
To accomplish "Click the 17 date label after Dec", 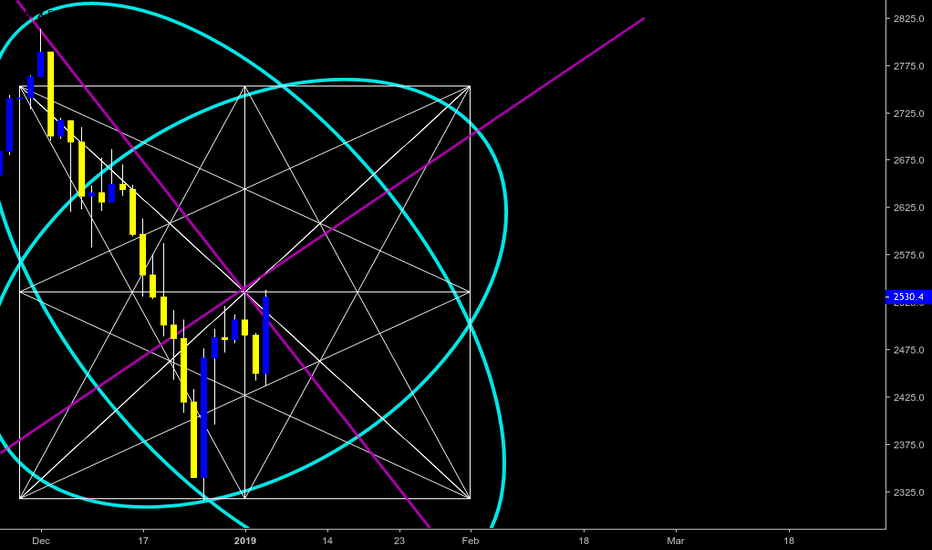I will tap(143, 541).
